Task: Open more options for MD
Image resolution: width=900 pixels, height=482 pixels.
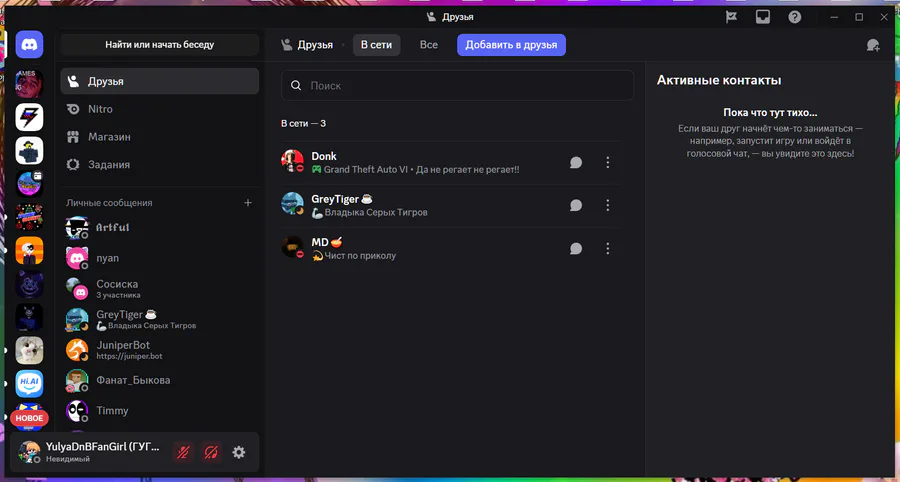Action: coord(607,248)
